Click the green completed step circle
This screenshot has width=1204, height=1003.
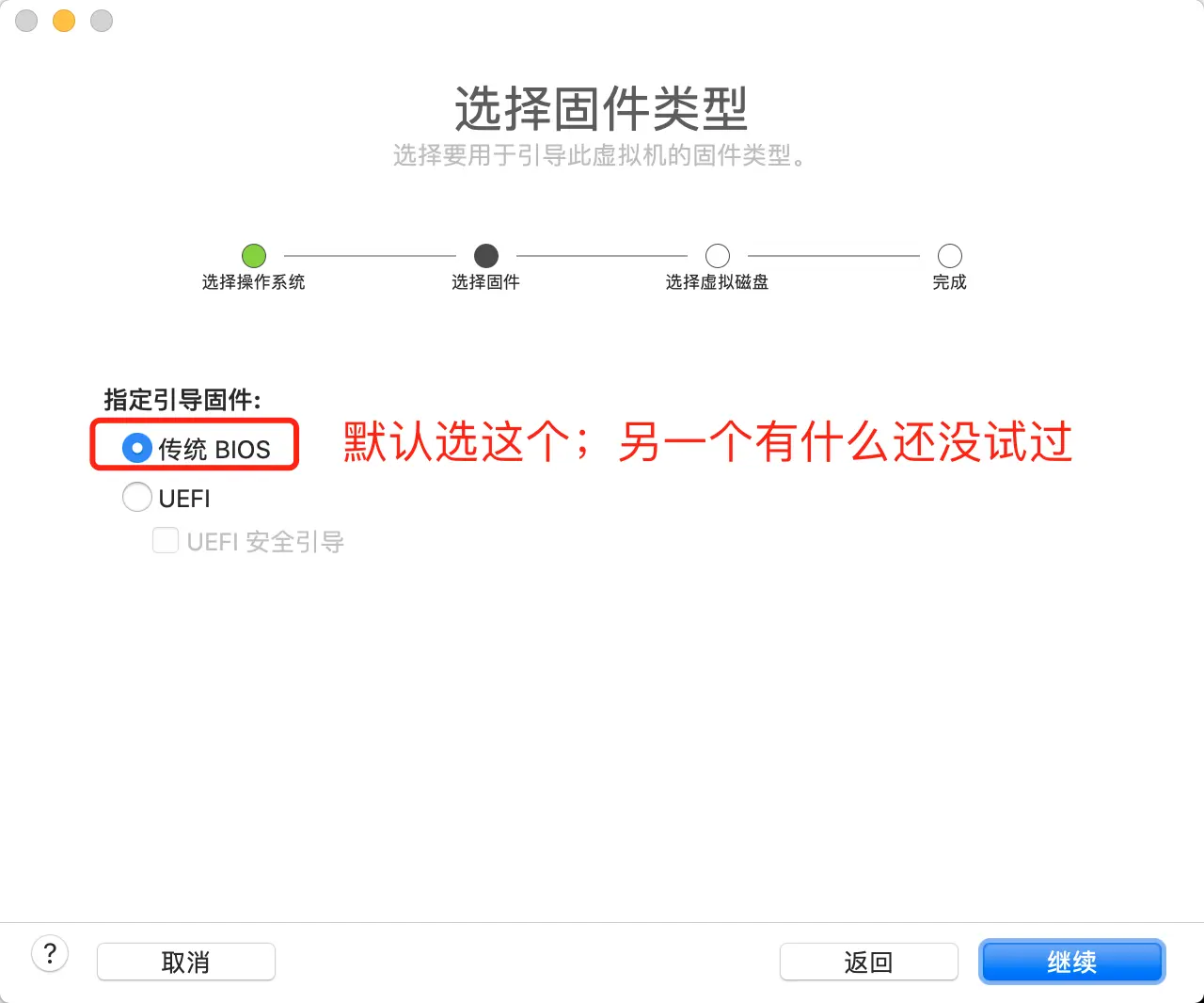pyautogui.click(x=254, y=256)
